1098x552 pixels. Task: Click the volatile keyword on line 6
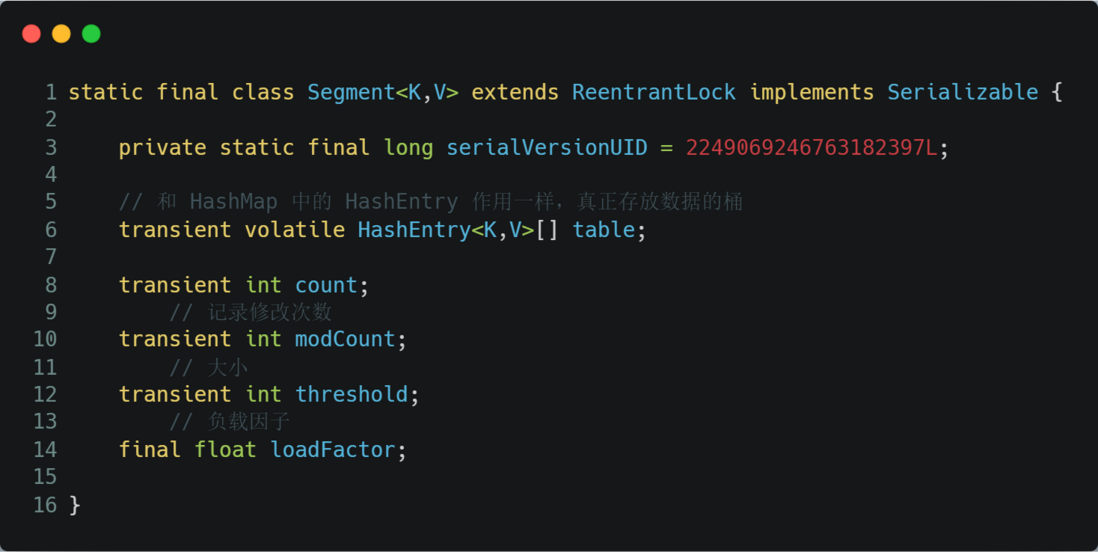[x=295, y=230]
